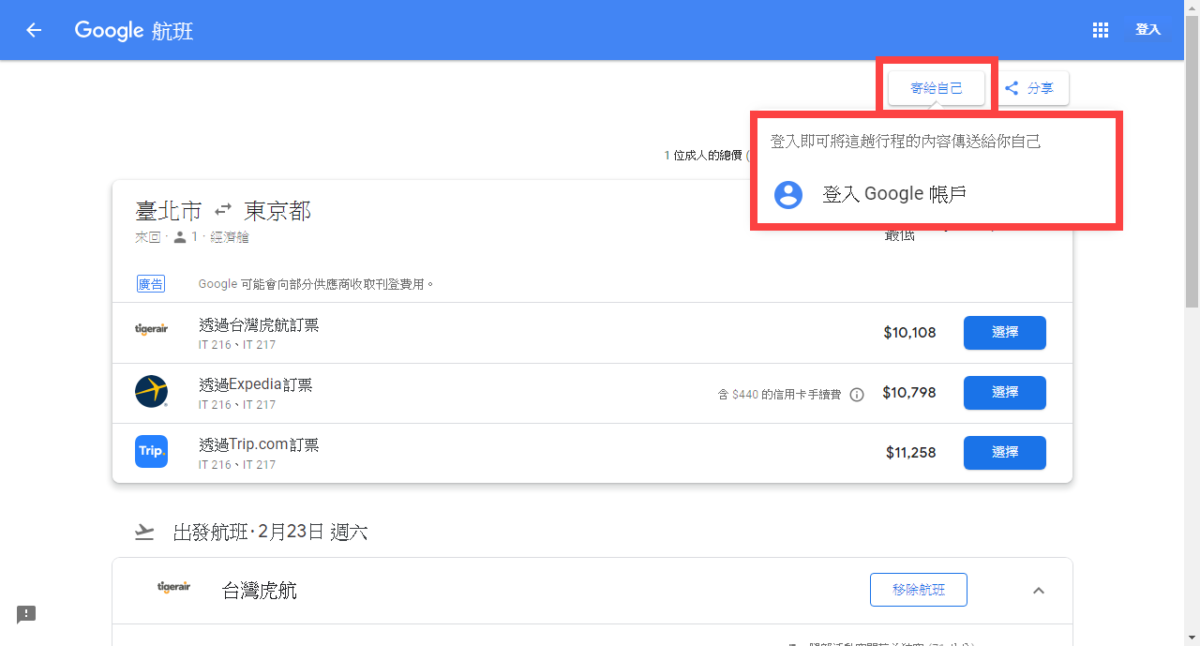Click the $10,108 price
Image resolution: width=1200 pixels, height=646 pixels.
(x=910, y=333)
